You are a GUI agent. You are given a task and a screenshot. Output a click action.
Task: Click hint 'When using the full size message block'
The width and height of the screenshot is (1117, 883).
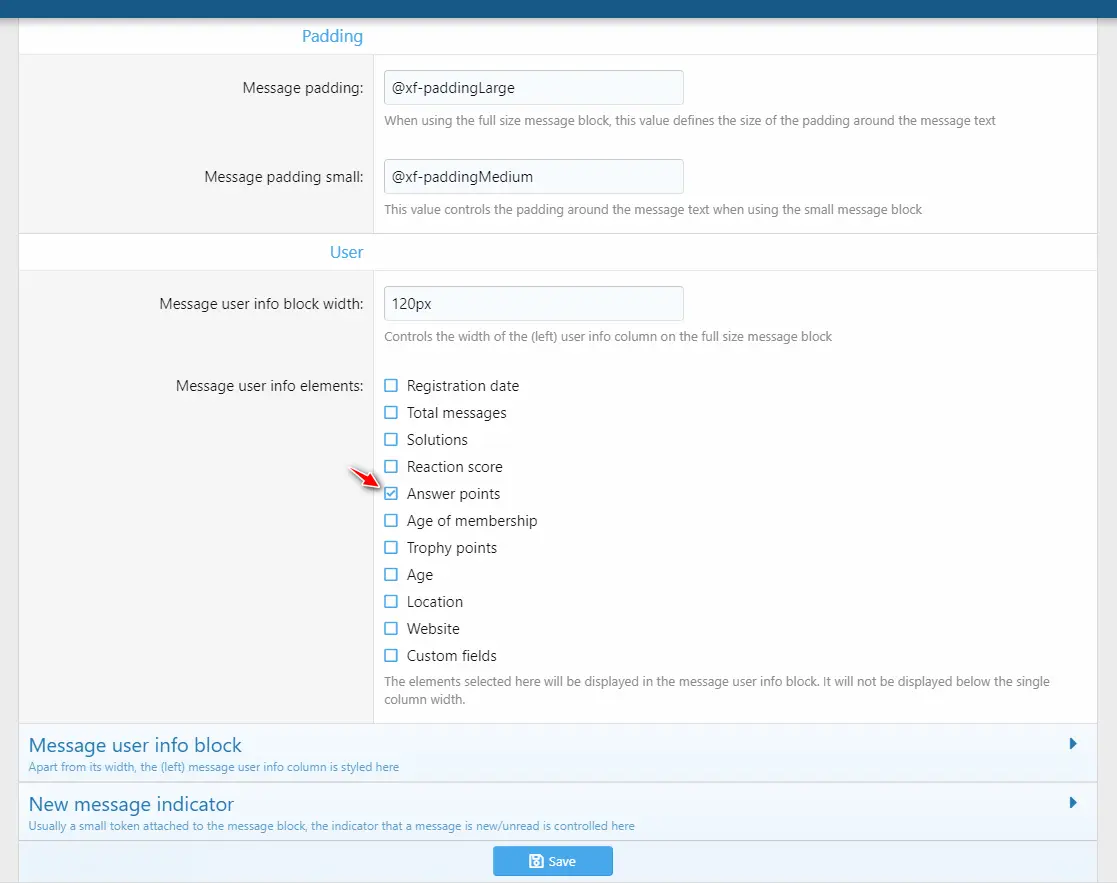tap(690, 121)
